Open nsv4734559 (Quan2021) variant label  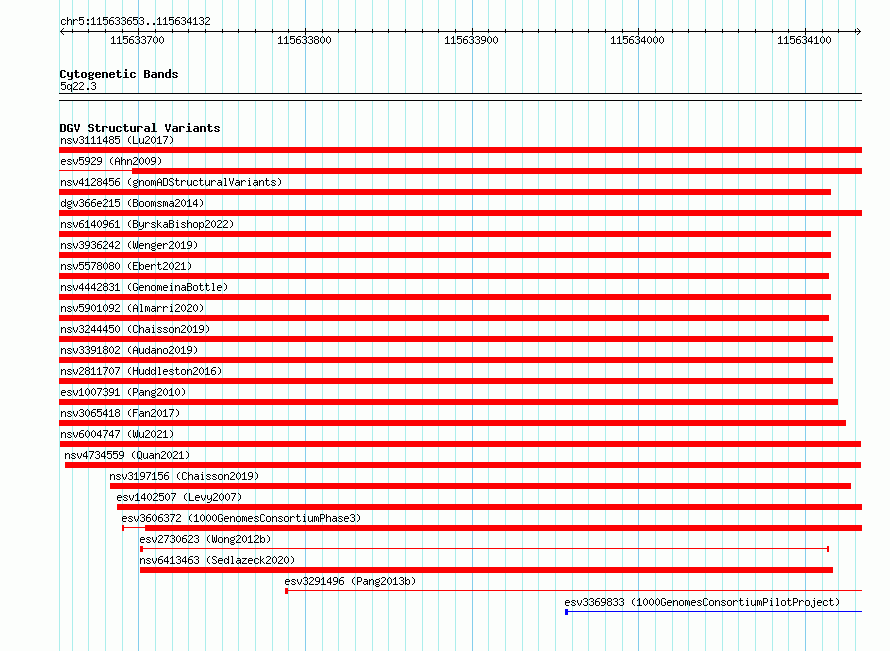tap(127, 455)
